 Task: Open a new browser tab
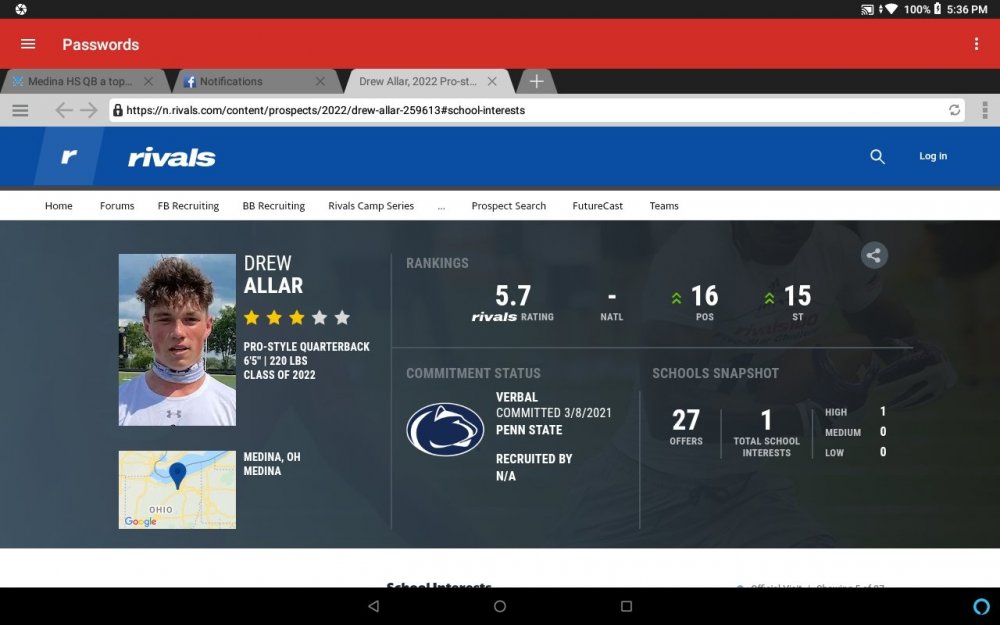(x=536, y=82)
